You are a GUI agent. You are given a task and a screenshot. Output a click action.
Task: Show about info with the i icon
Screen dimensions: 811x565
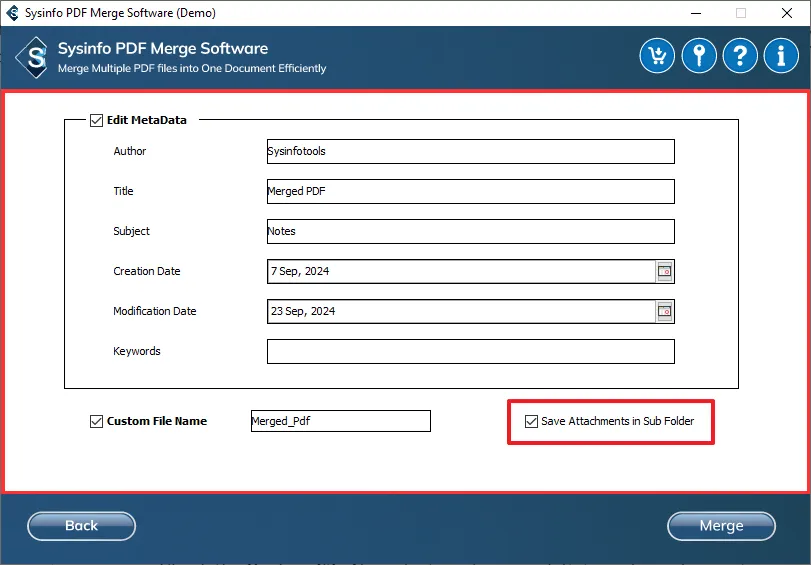[x=781, y=55]
